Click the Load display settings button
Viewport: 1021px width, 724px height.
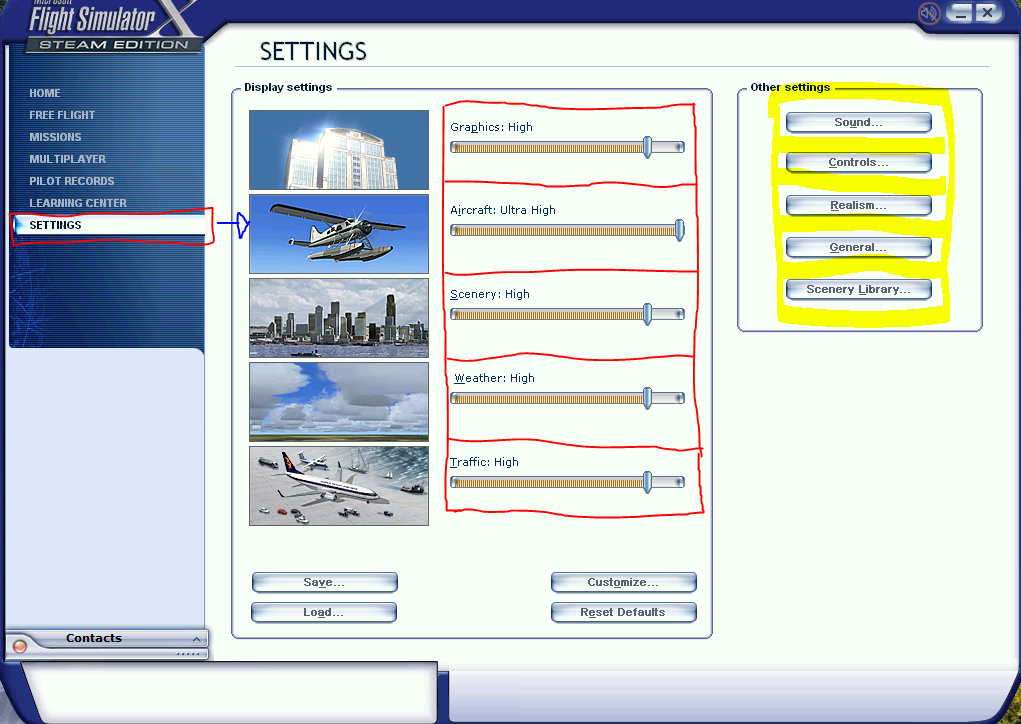[x=324, y=612]
